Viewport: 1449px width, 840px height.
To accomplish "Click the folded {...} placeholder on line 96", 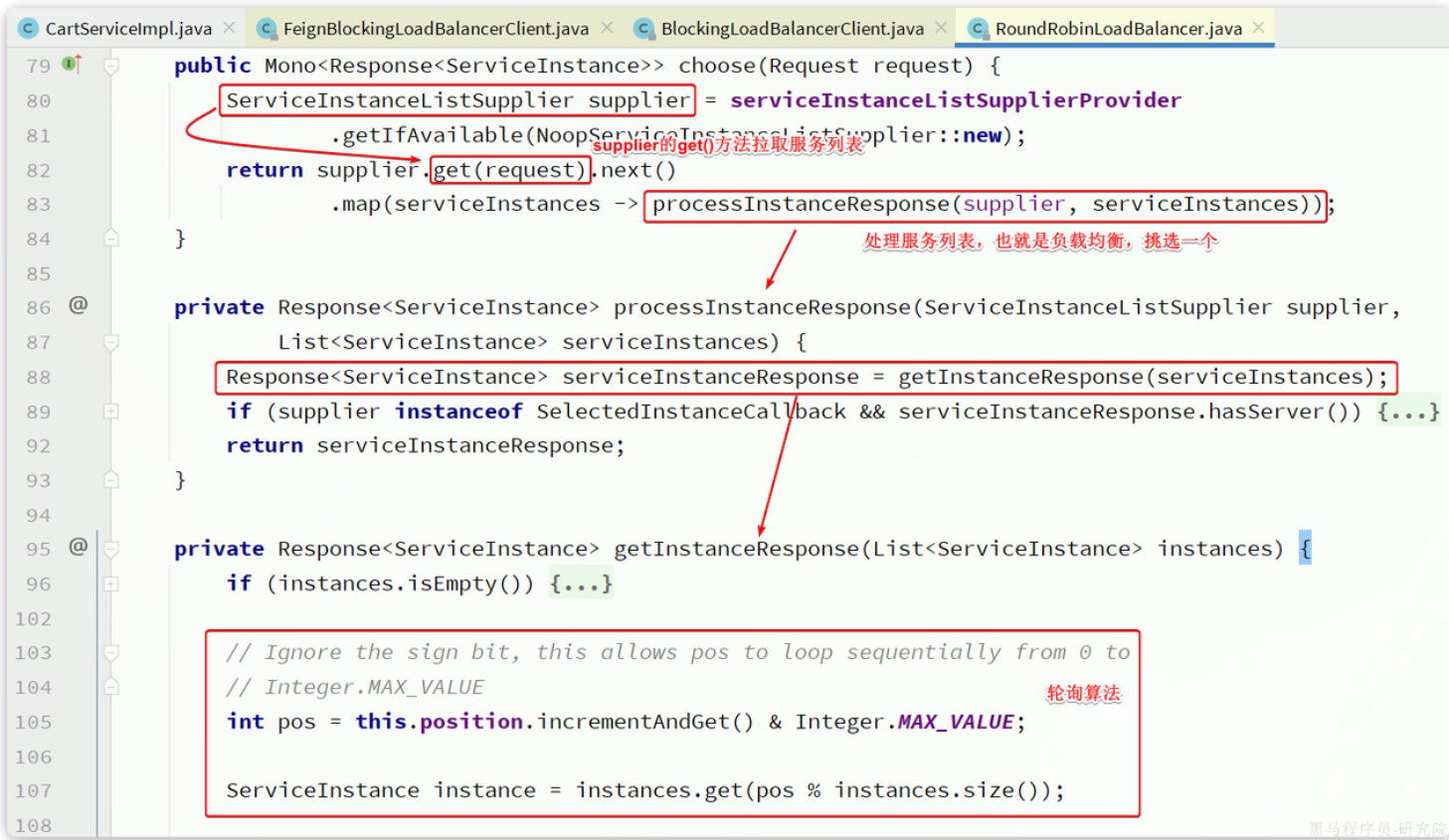I will click(581, 584).
